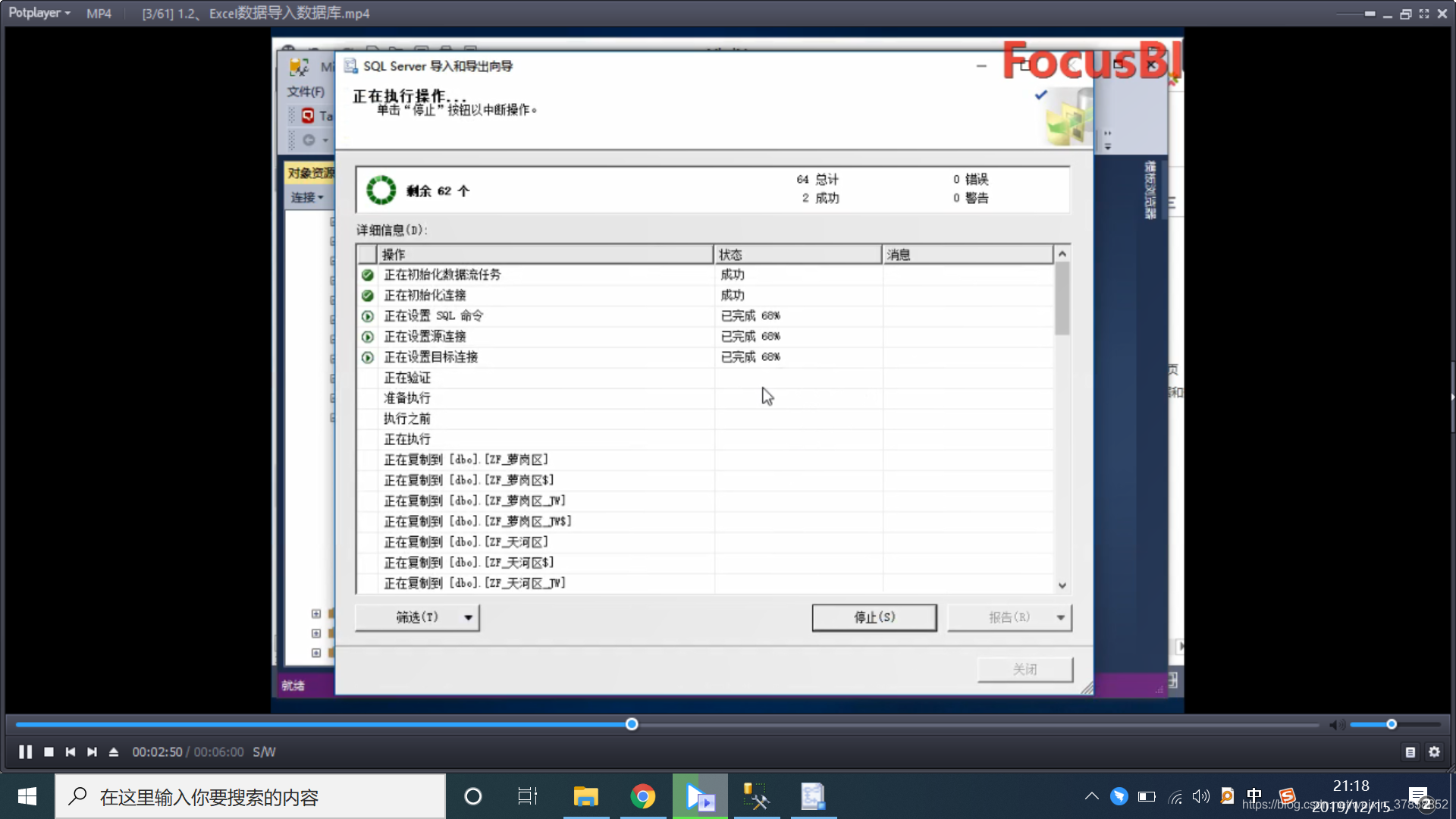Stop the video playback

coord(49,752)
